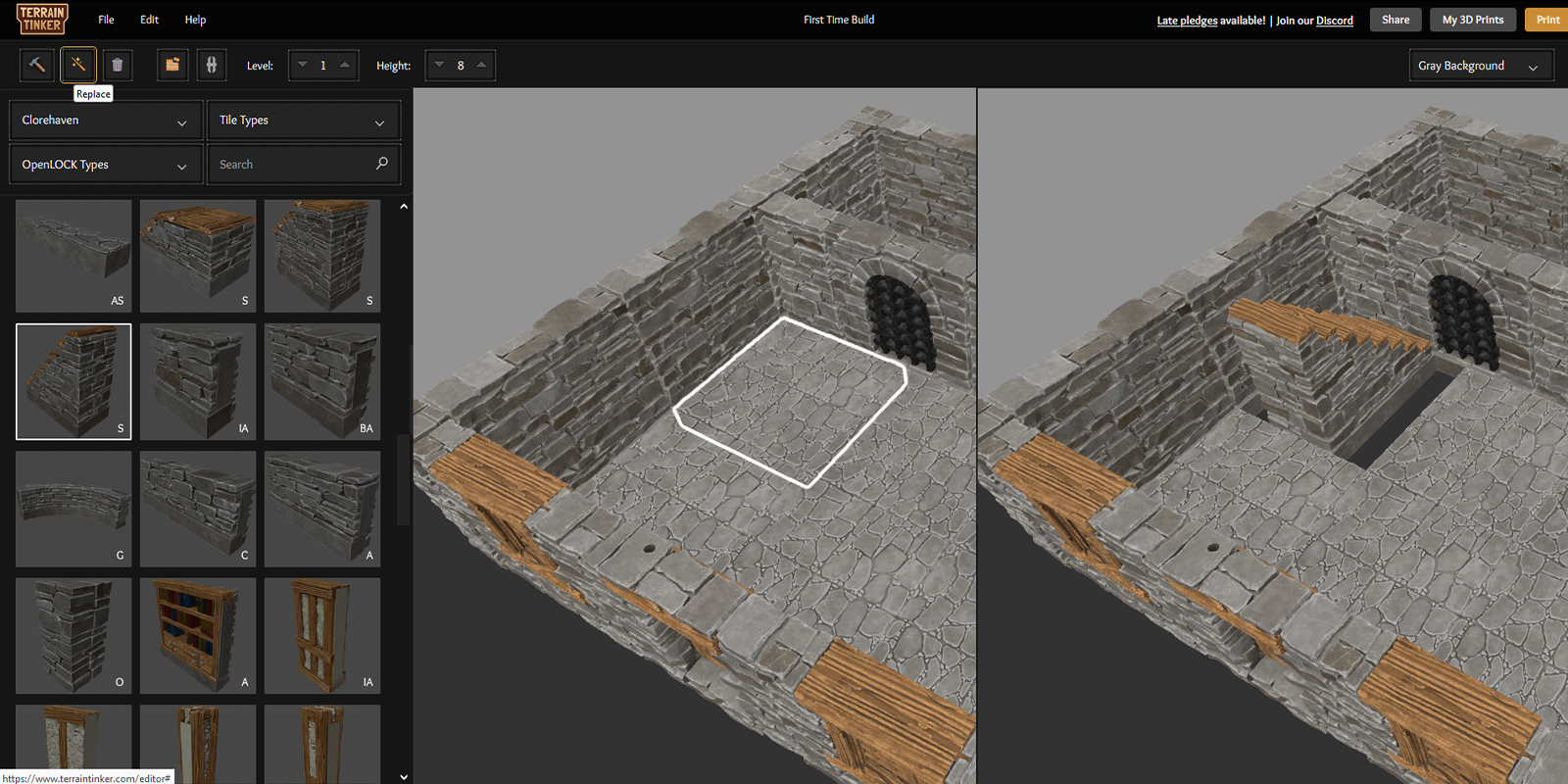
Task: Select the magic wand Replace tool
Action: 78,66
